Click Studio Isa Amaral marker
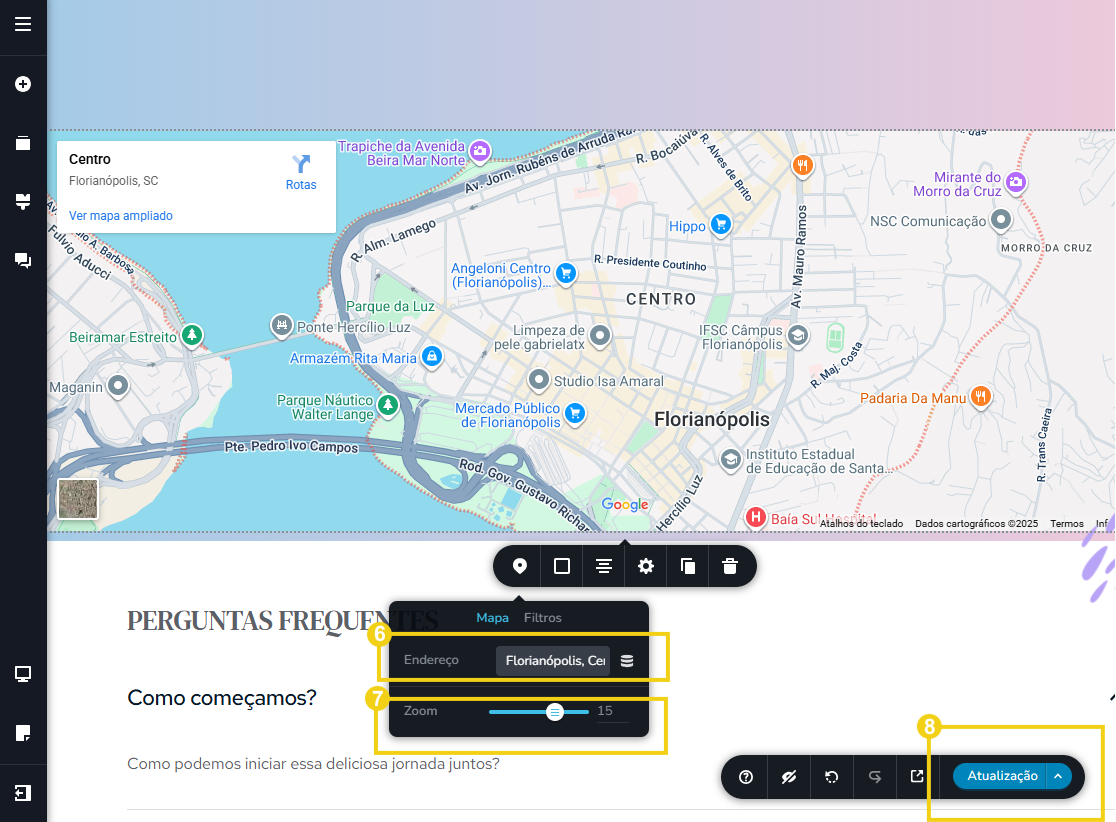Image resolution: width=1116 pixels, height=822 pixels. click(x=539, y=380)
